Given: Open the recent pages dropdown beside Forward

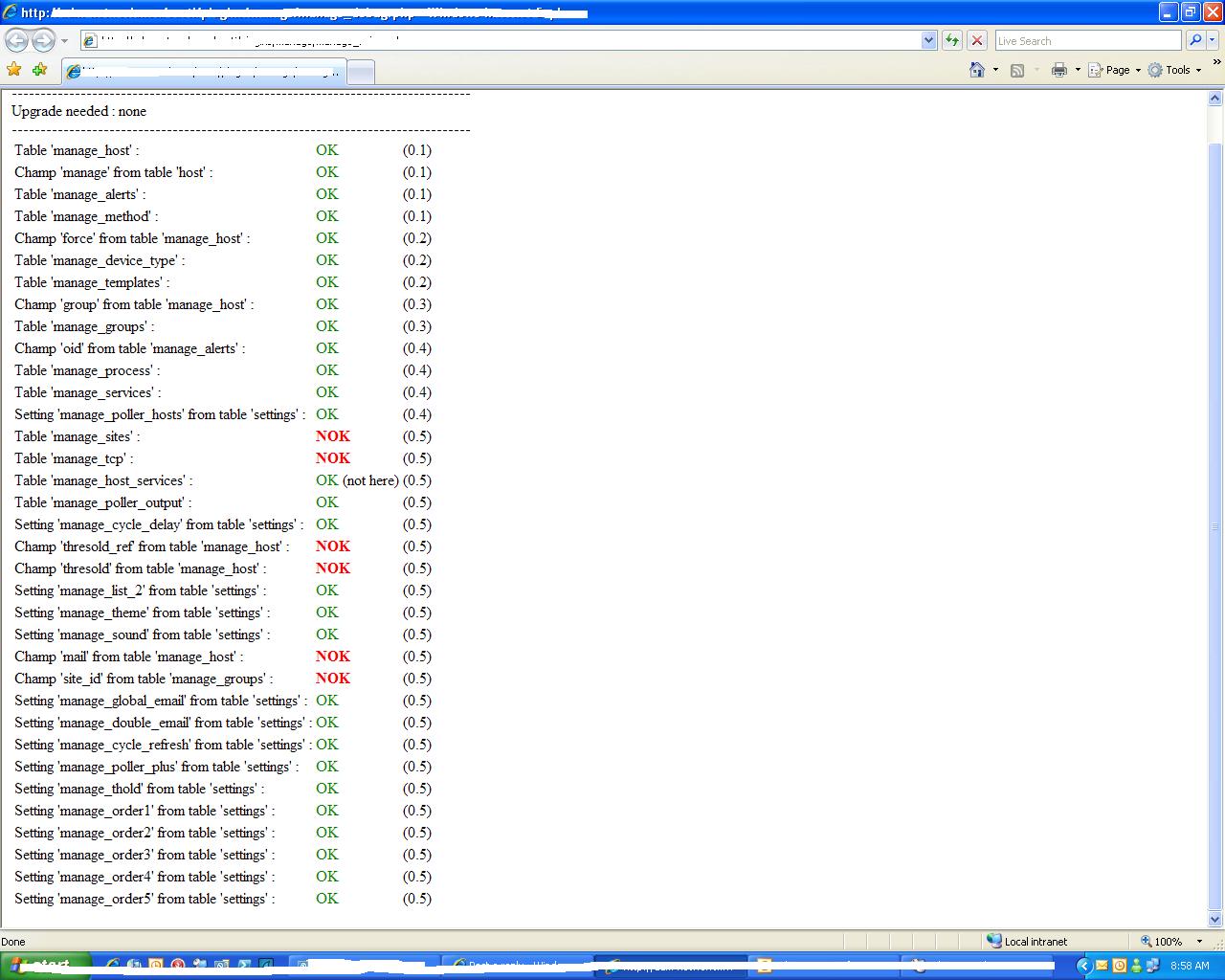Looking at the screenshot, I should [x=64, y=41].
